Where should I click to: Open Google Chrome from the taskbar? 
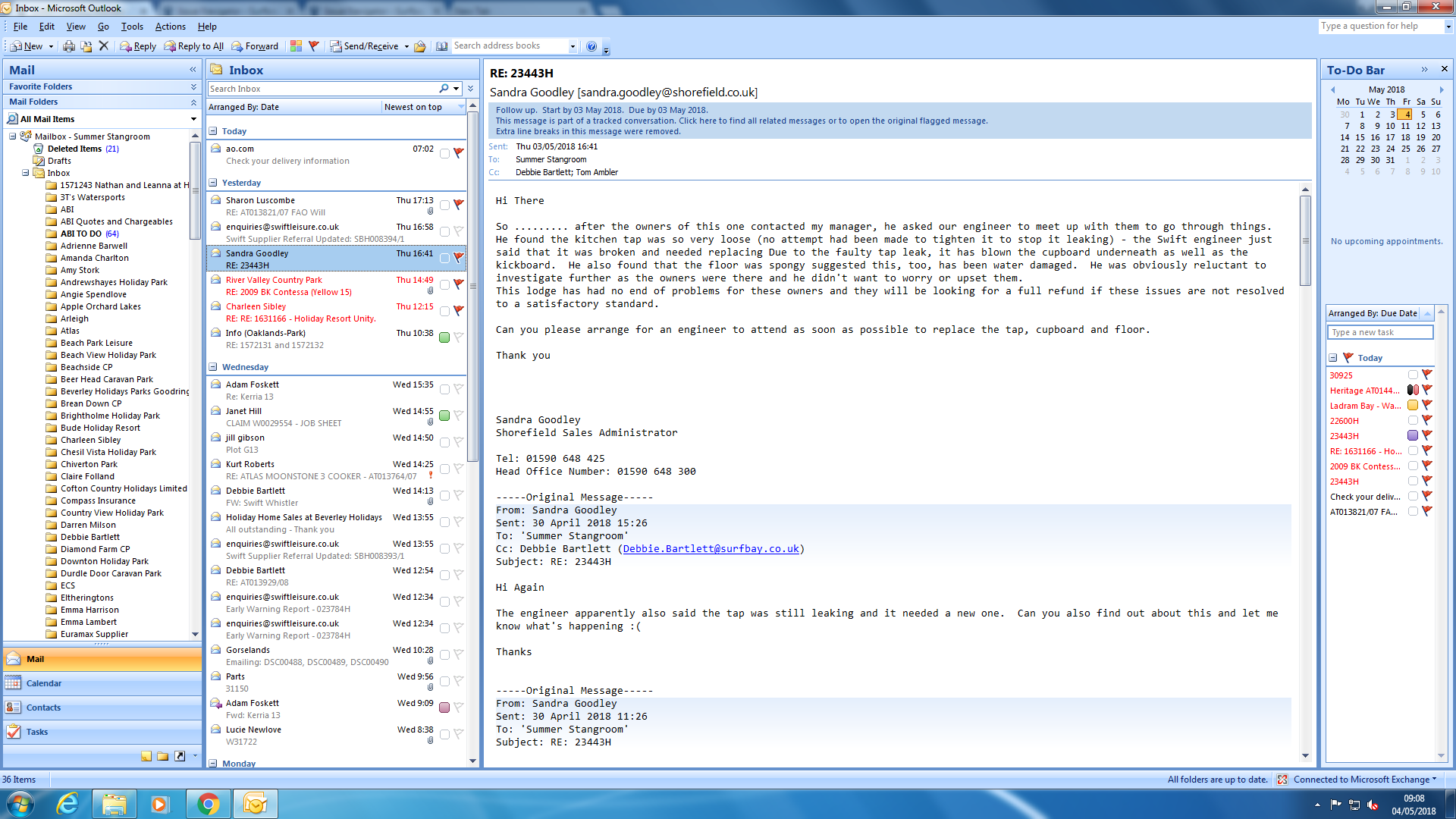[x=208, y=804]
